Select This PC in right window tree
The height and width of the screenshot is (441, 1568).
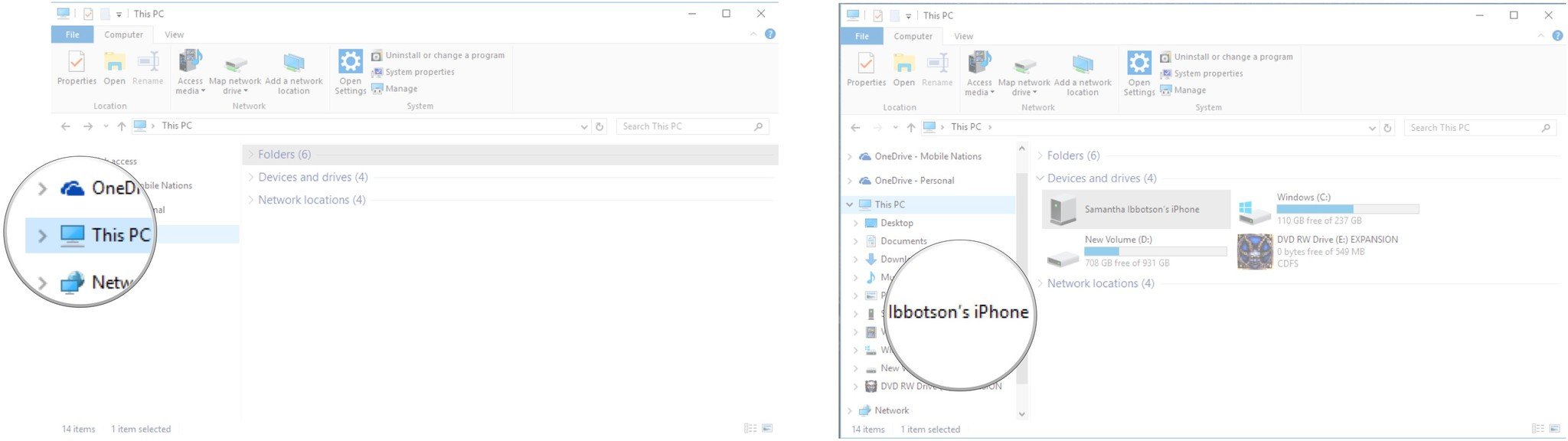890,204
